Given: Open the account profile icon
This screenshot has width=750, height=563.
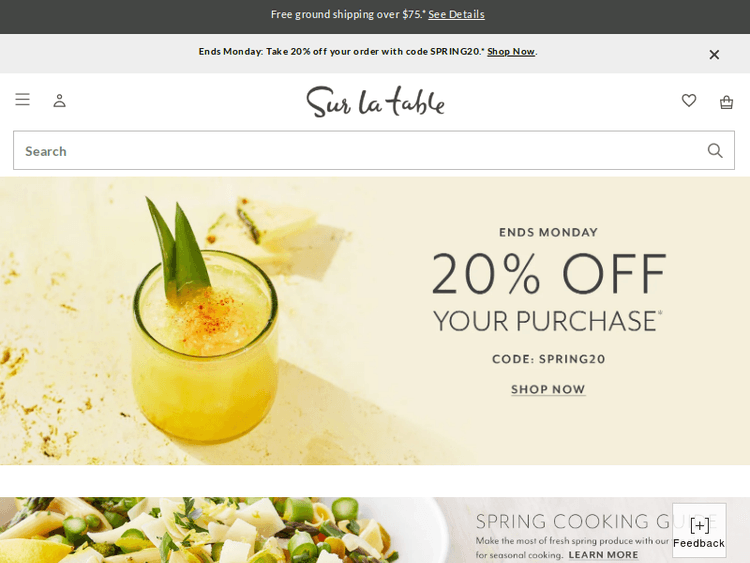Looking at the screenshot, I should [x=59, y=100].
